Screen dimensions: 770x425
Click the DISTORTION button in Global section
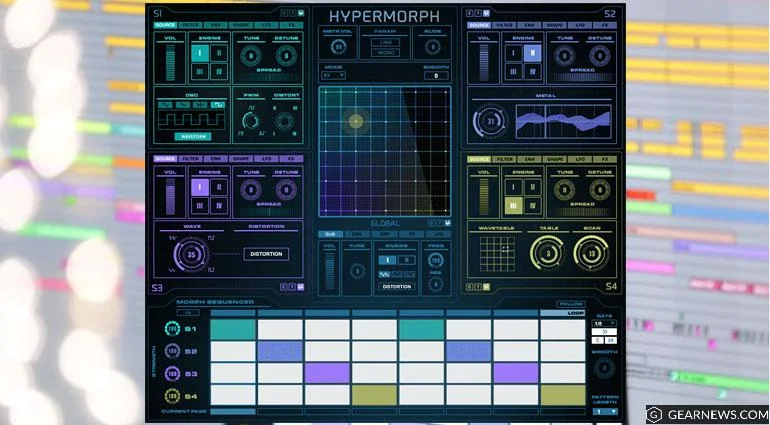click(x=397, y=286)
